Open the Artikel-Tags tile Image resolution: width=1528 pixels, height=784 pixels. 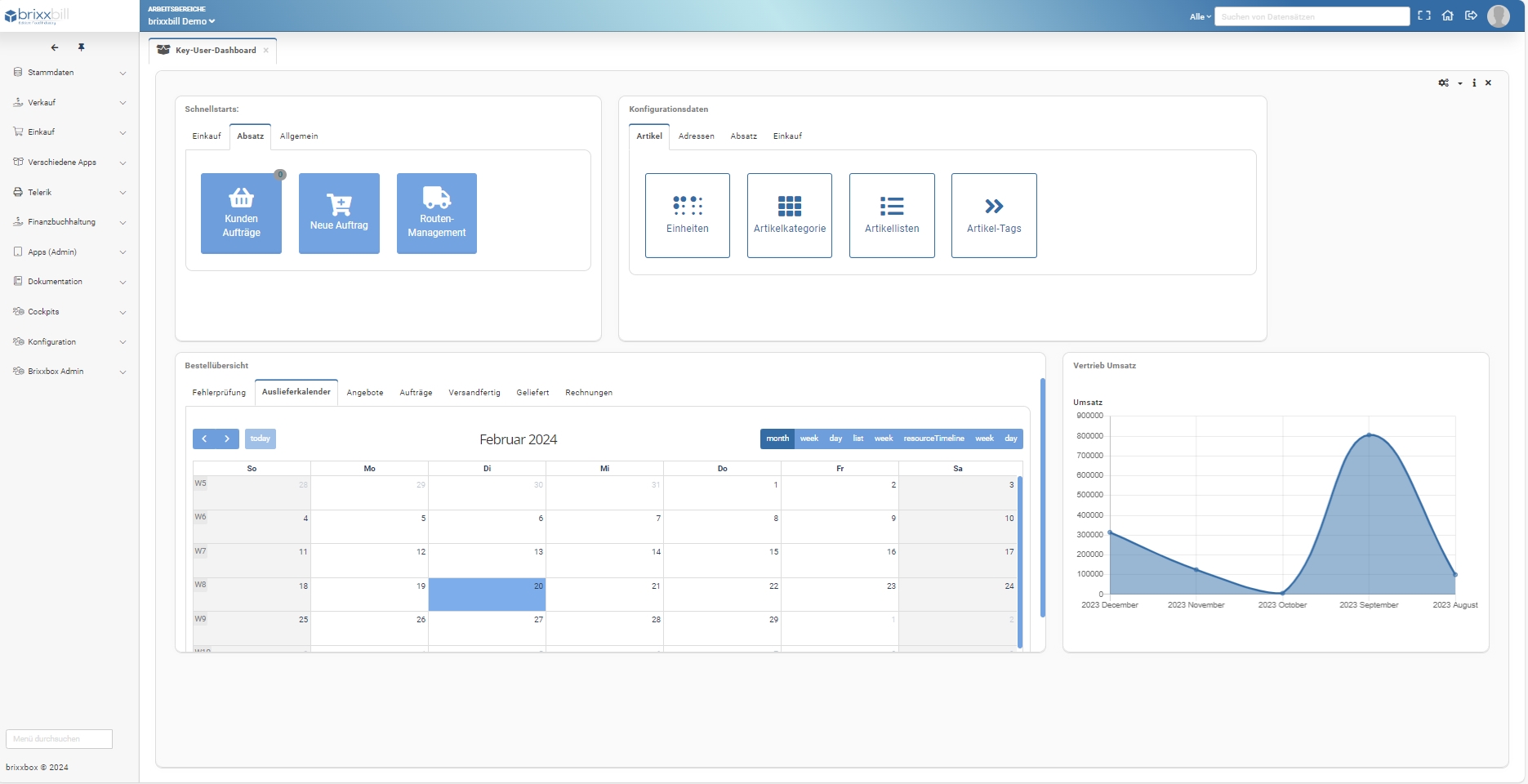(994, 216)
